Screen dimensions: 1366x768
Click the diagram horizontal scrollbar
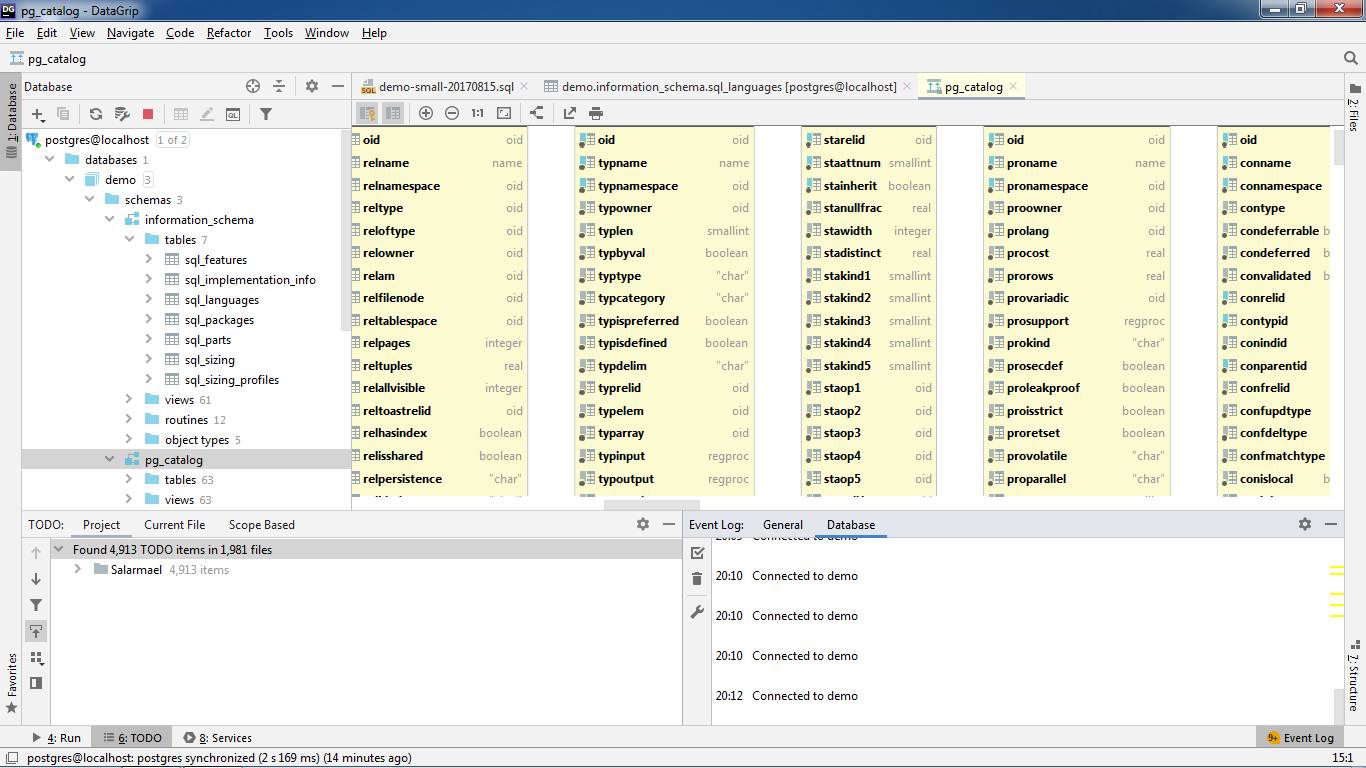pyautogui.click(x=652, y=504)
